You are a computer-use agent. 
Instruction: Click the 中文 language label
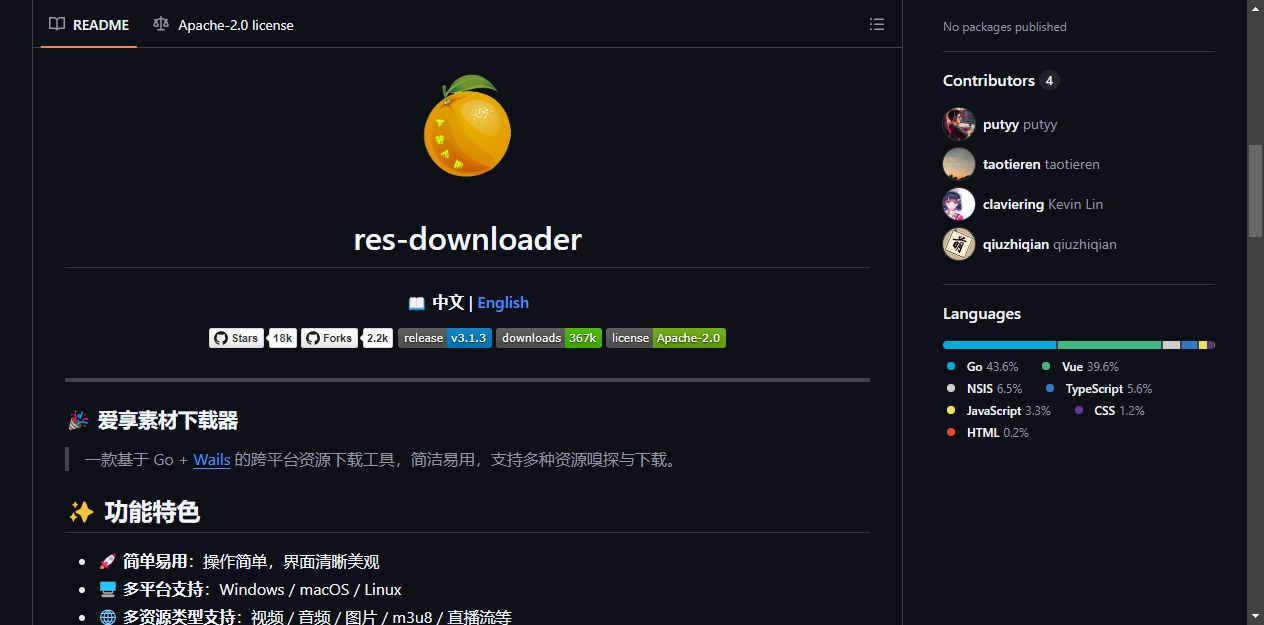(448, 302)
